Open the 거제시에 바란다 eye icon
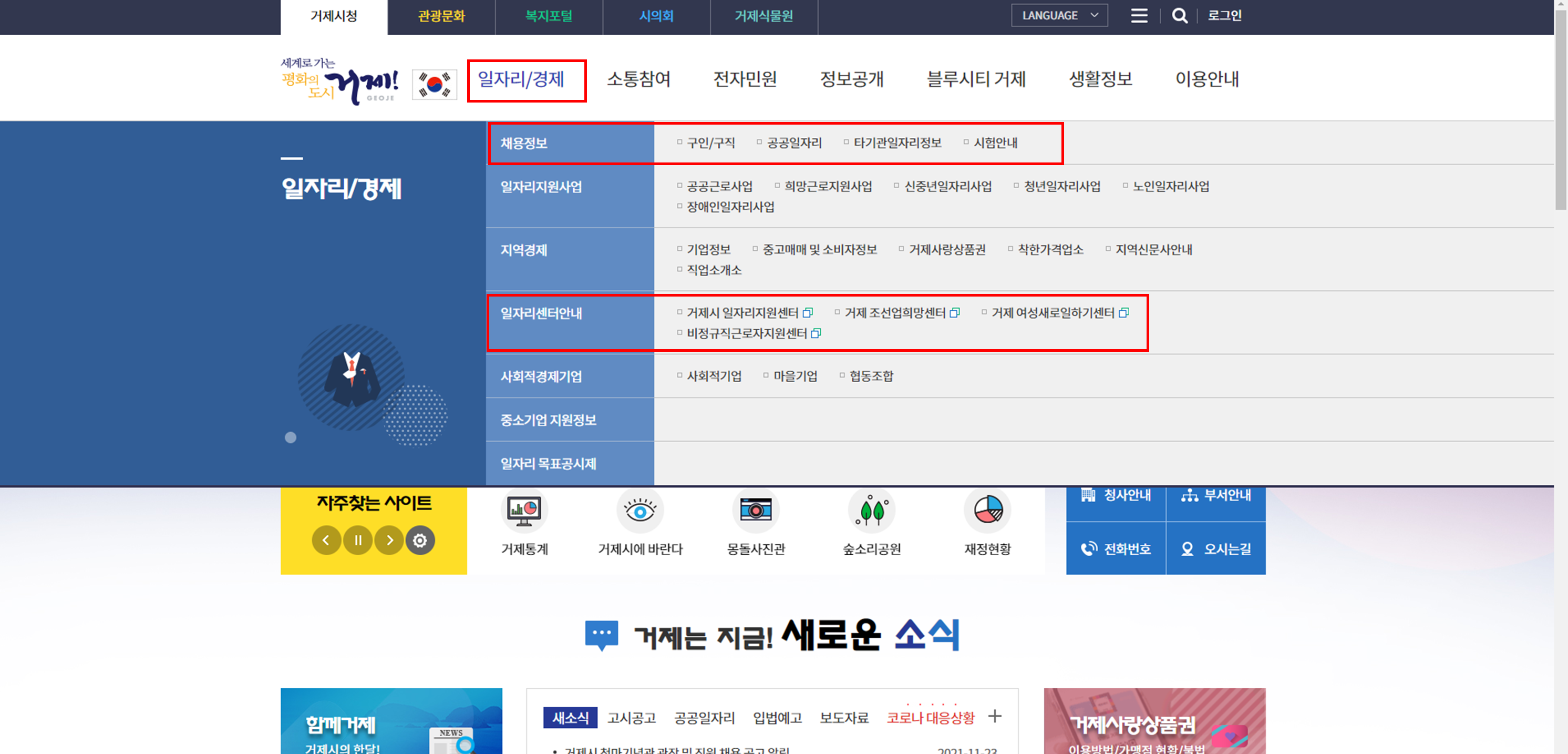 tap(639, 512)
